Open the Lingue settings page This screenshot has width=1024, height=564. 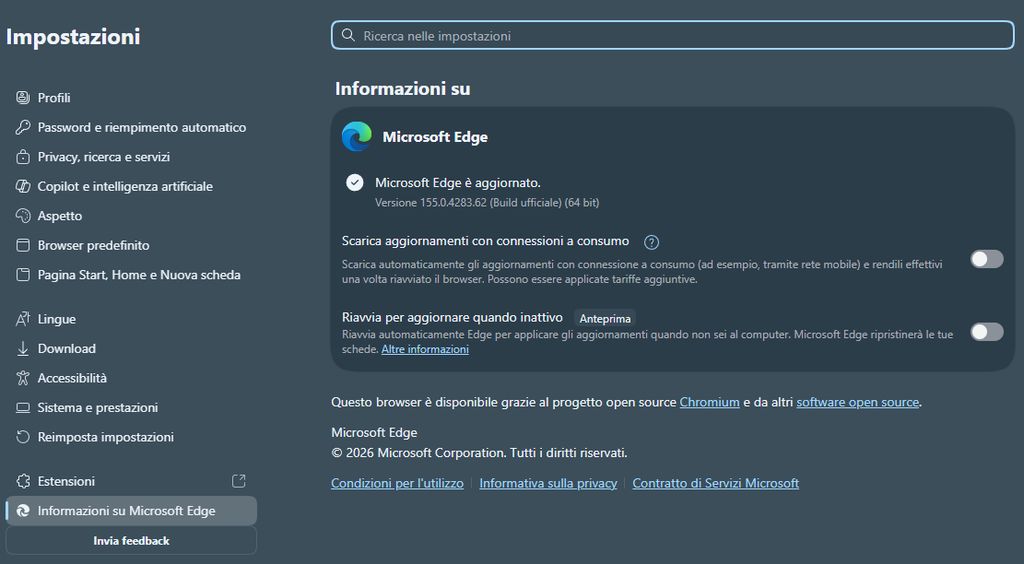coord(131,319)
